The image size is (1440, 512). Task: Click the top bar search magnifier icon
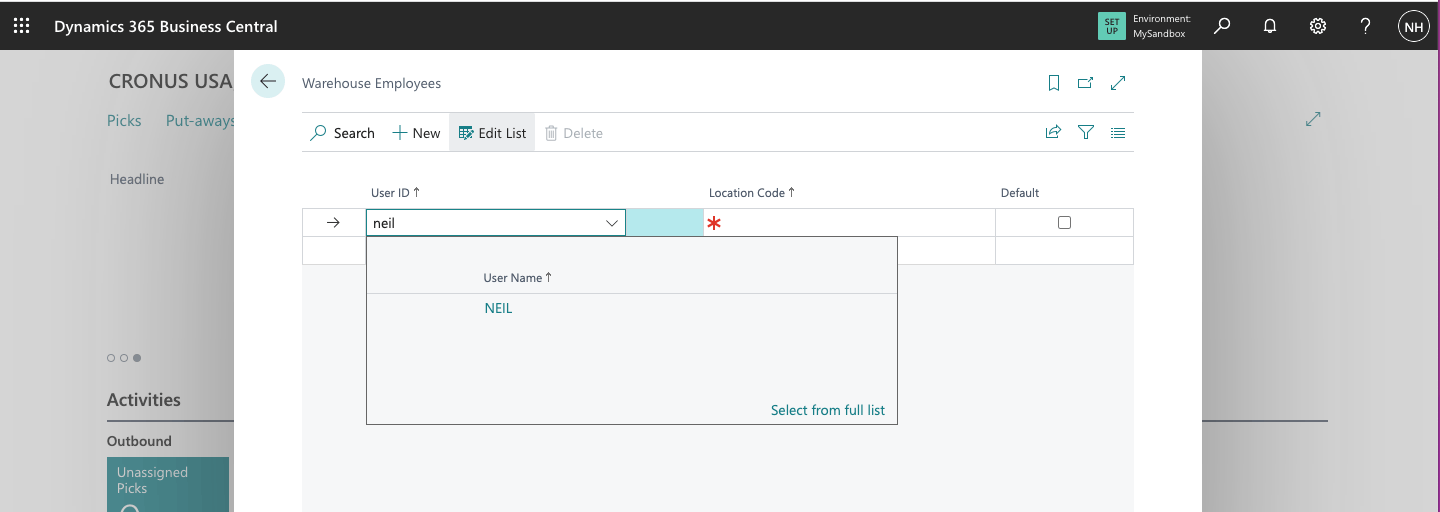(x=1221, y=27)
